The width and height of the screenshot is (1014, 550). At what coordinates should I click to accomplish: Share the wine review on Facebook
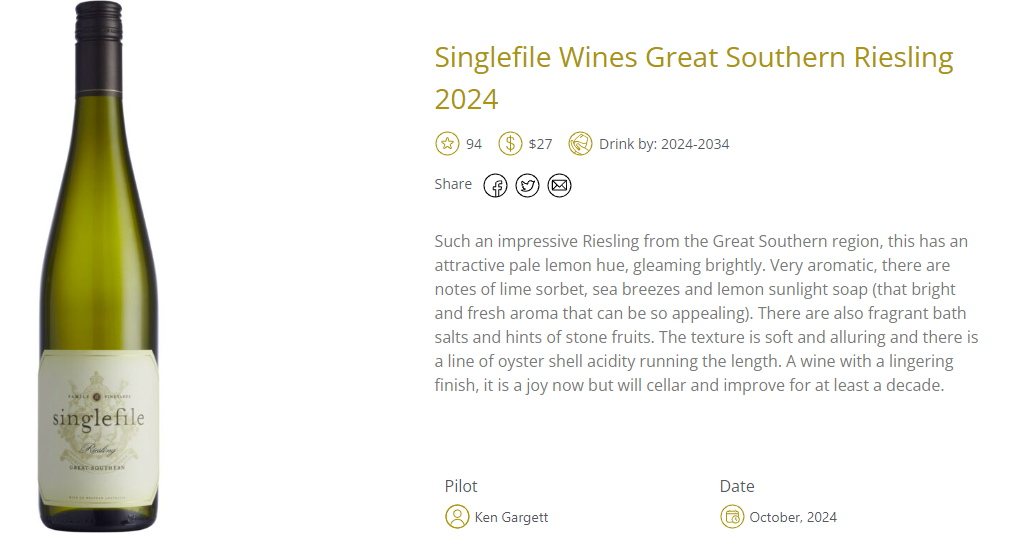(x=495, y=186)
